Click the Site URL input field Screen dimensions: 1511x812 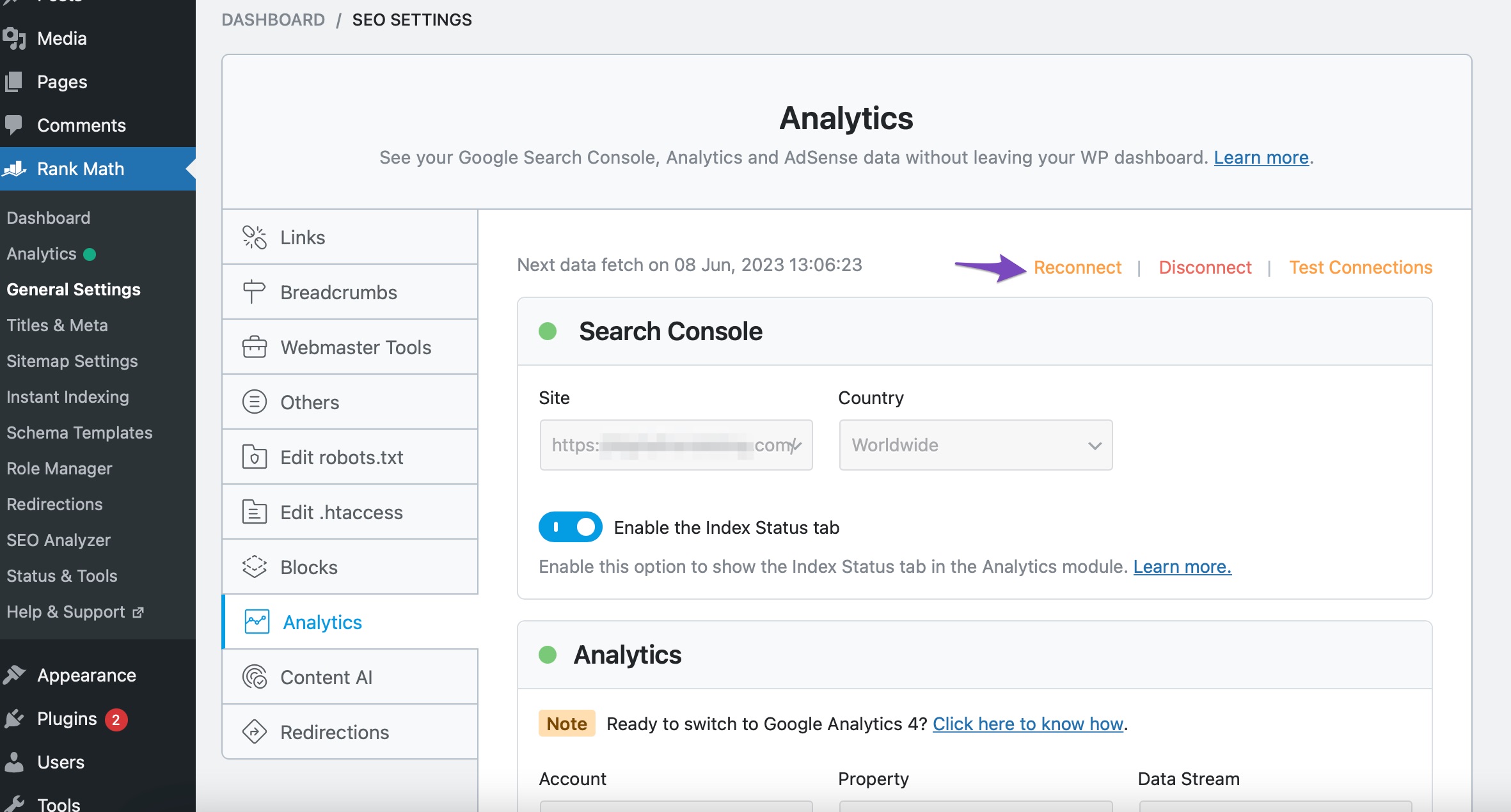pyautogui.click(x=676, y=445)
